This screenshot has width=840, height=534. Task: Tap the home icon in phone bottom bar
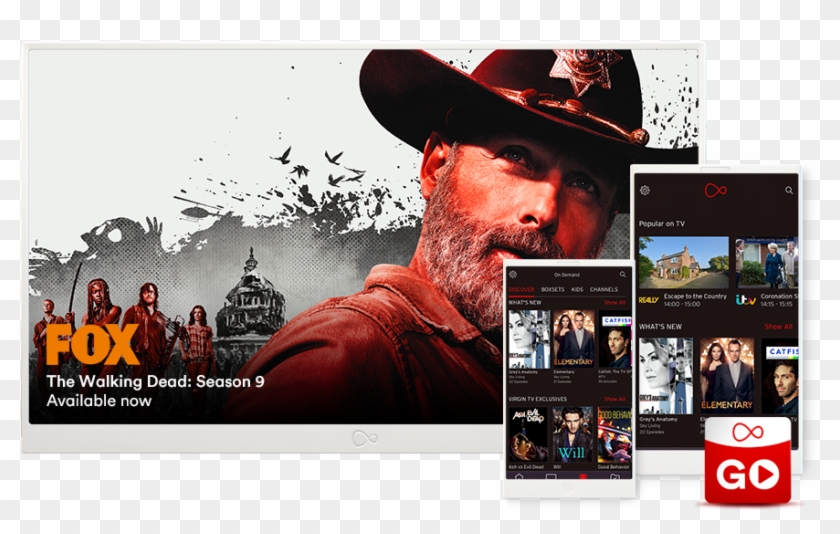(518, 479)
